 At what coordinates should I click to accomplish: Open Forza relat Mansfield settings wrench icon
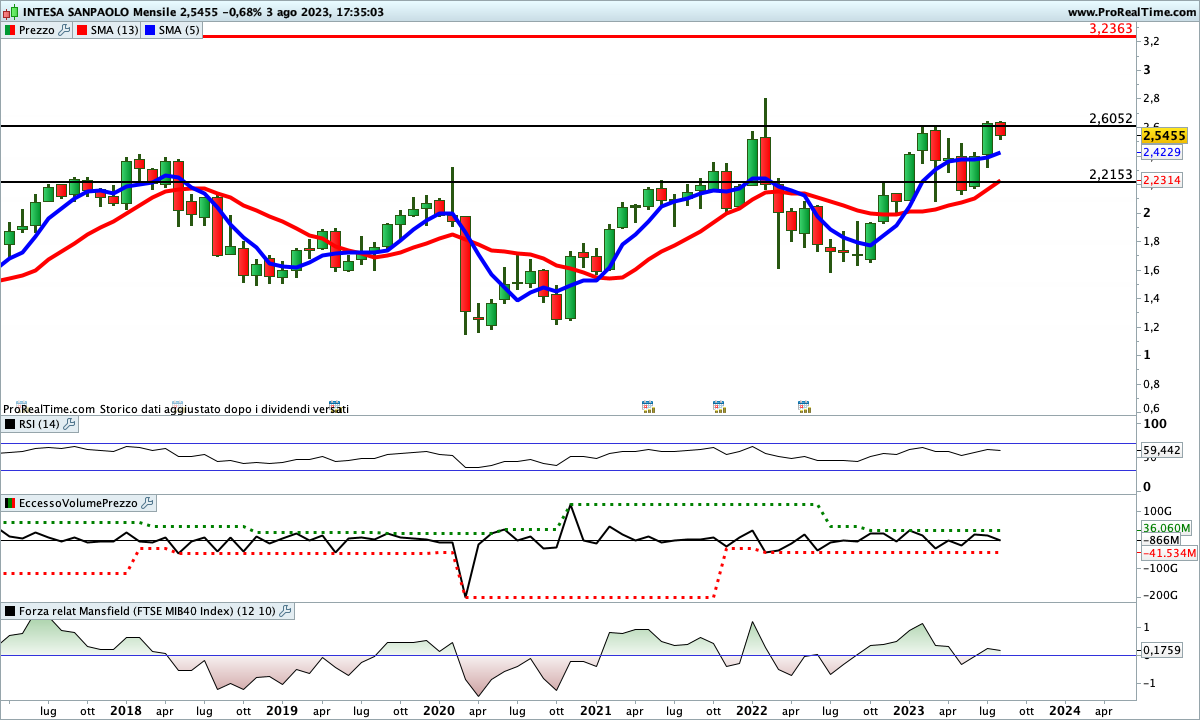[285, 611]
